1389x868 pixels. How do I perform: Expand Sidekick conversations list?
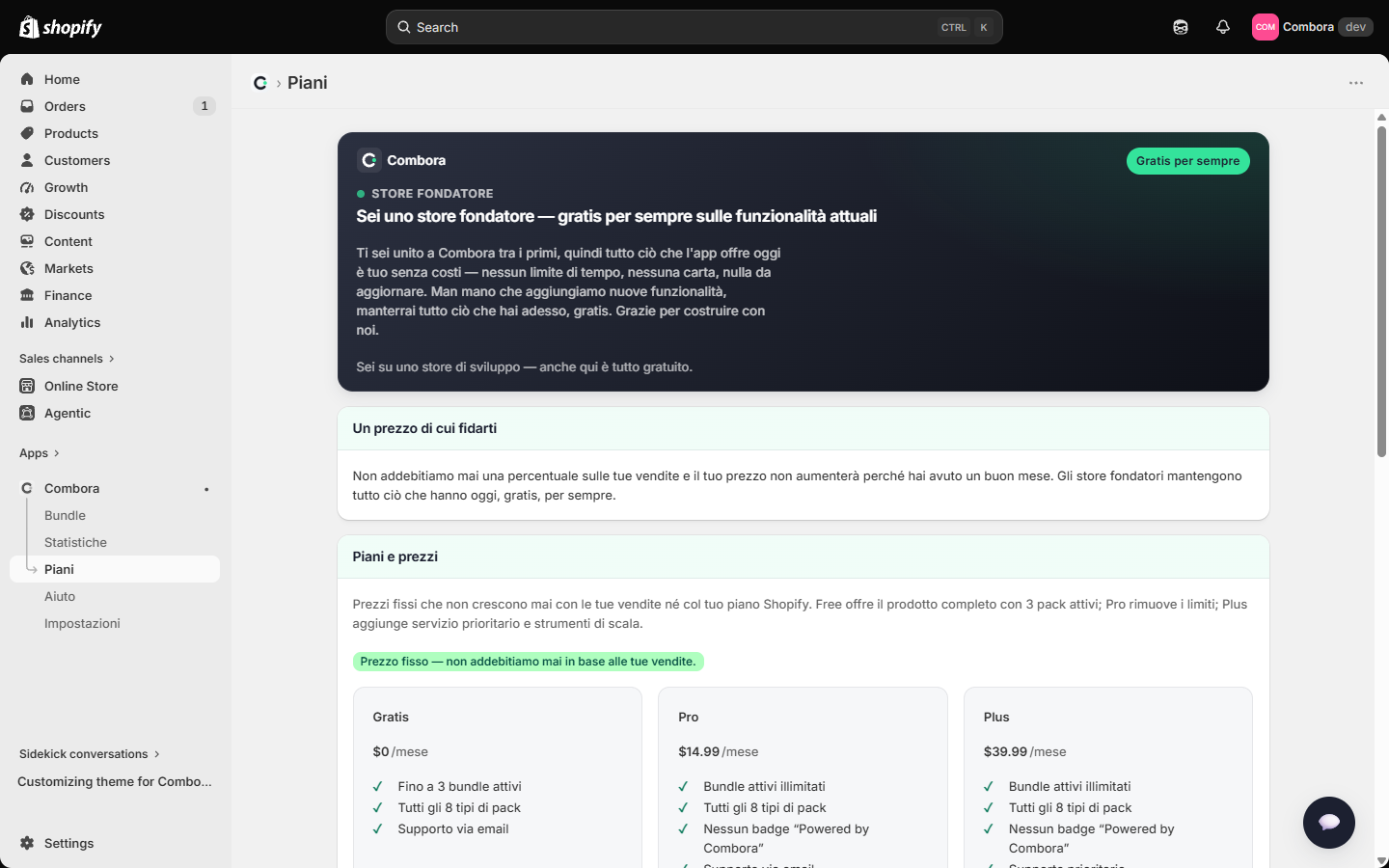[x=90, y=754]
